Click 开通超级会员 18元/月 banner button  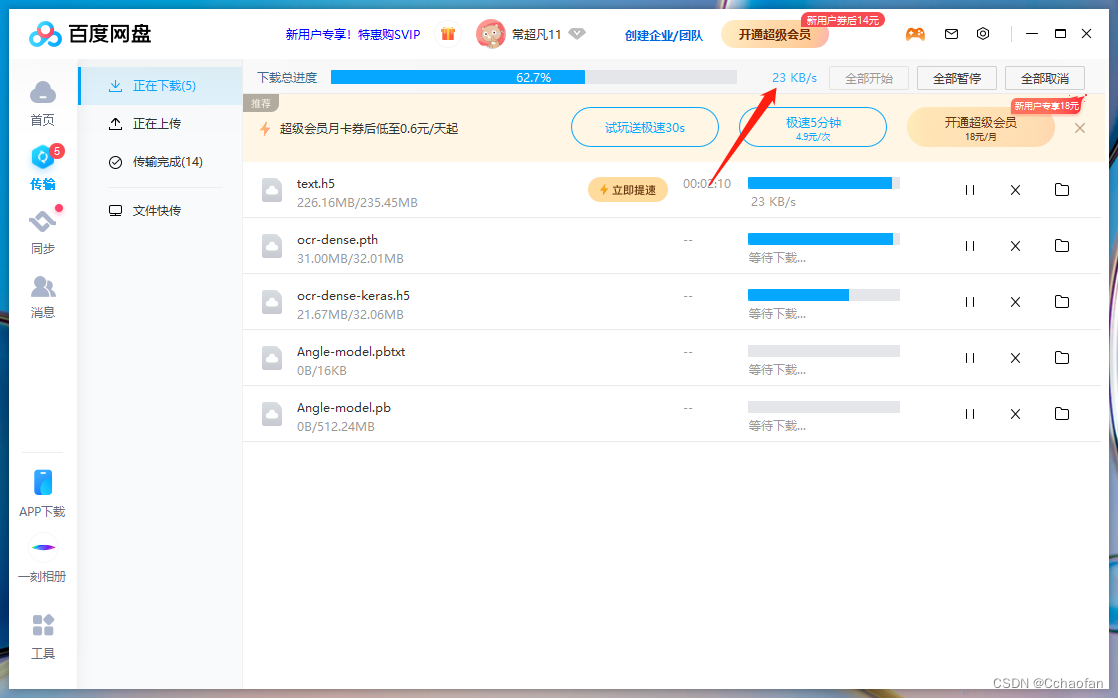point(980,128)
